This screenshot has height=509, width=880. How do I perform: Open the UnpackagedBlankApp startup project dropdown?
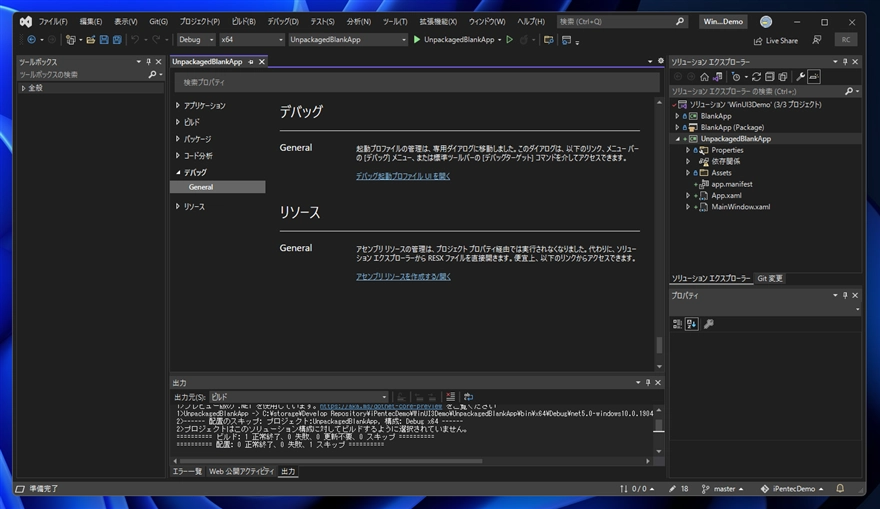(x=347, y=39)
